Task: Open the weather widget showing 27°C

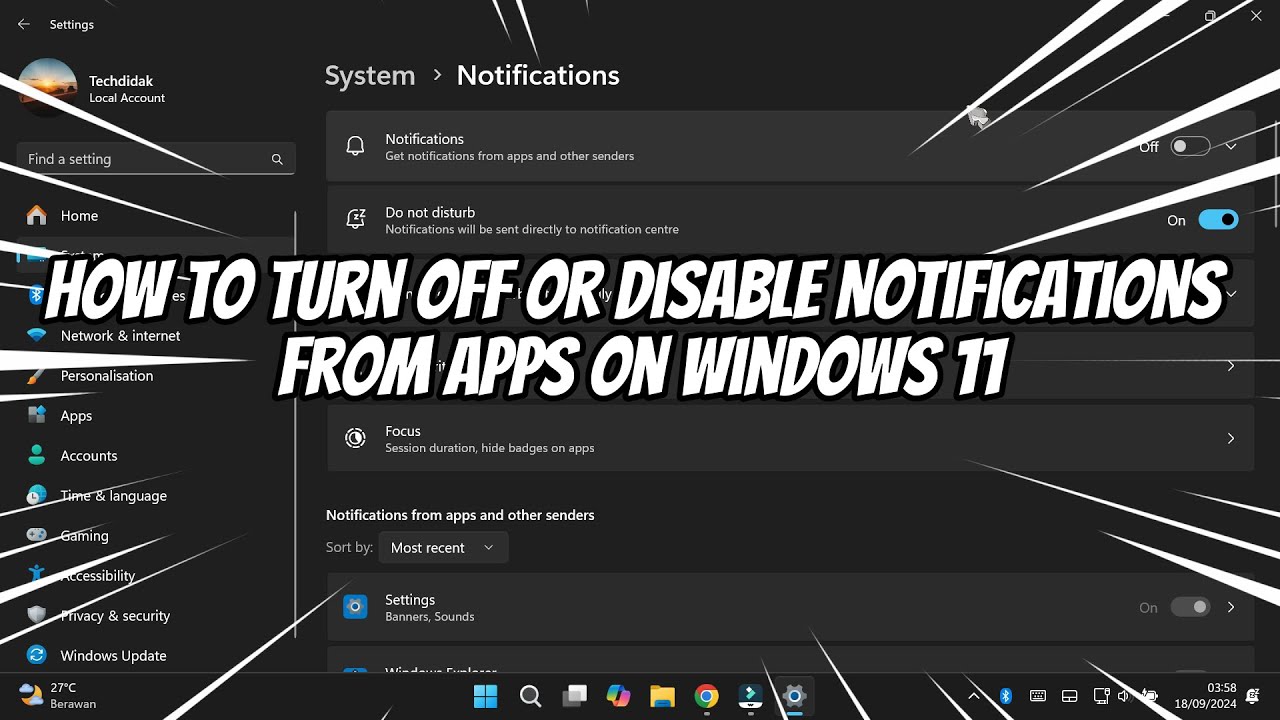Action: pyautogui.click(x=58, y=696)
